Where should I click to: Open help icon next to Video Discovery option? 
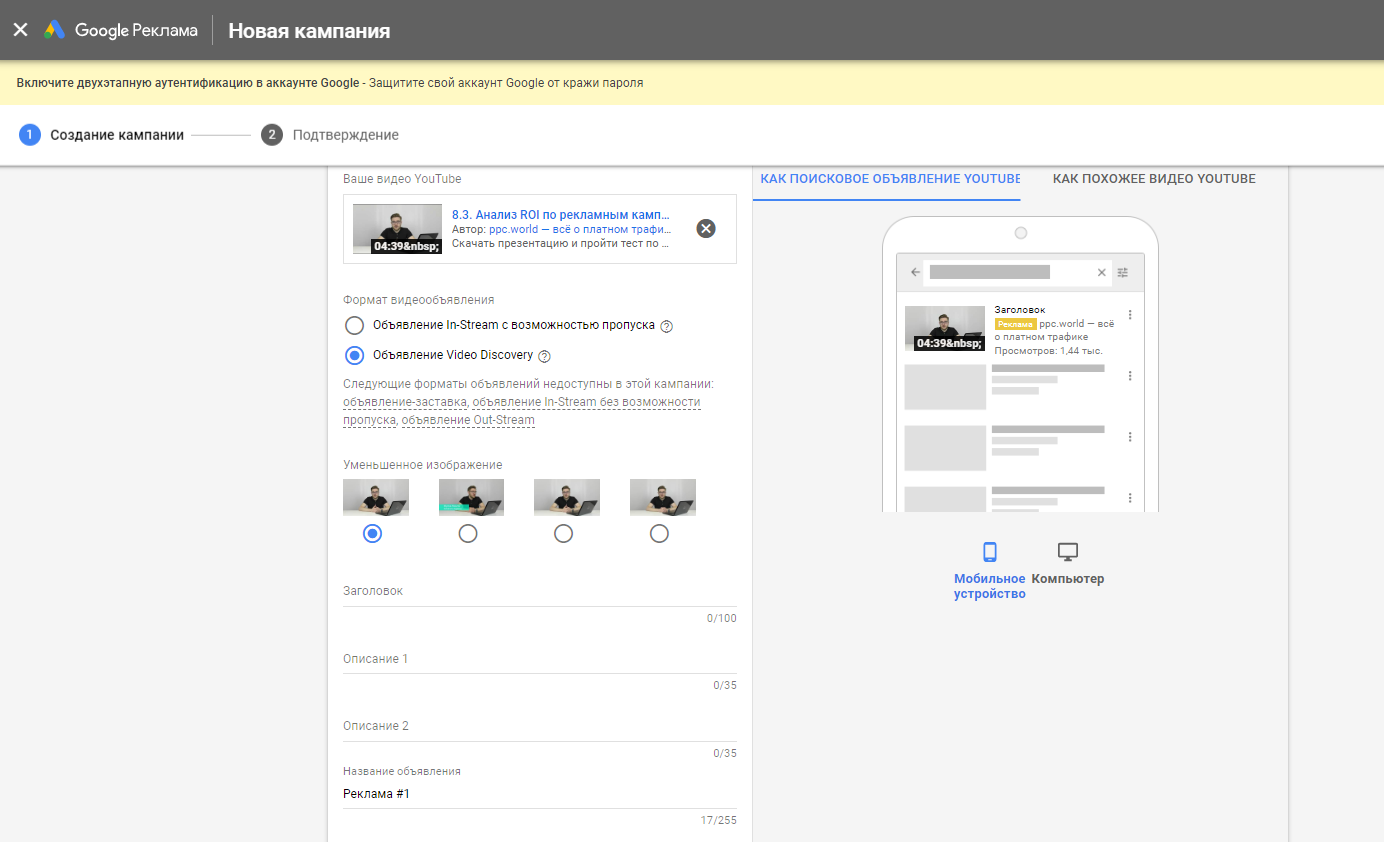[x=545, y=356]
